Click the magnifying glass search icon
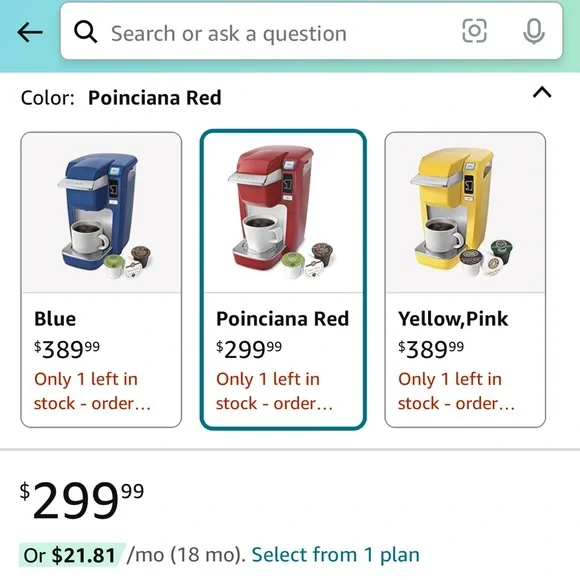The width and height of the screenshot is (580, 580). click(x=85, y=32)
